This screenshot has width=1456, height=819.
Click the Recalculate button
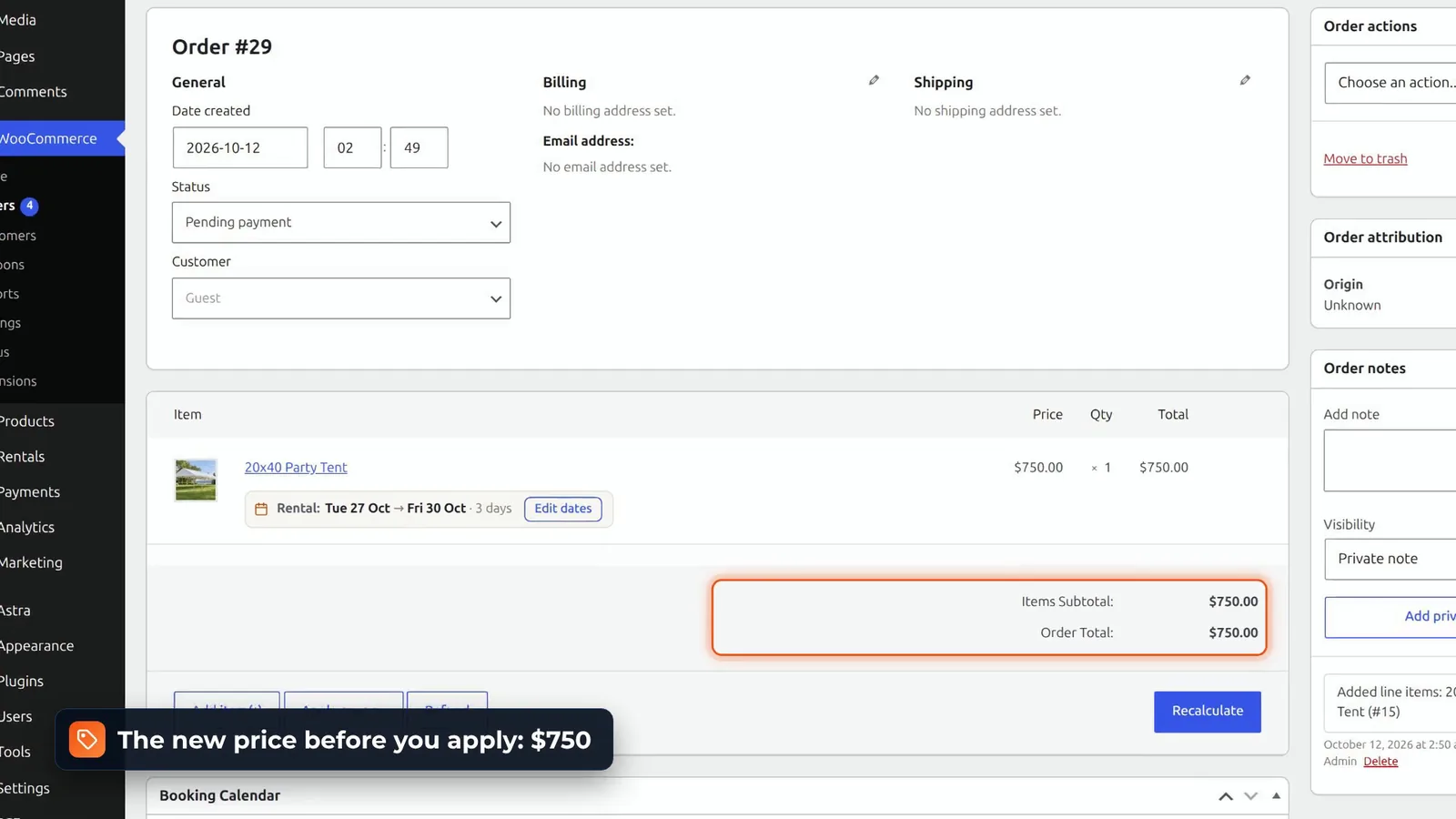click(1208, 712)
